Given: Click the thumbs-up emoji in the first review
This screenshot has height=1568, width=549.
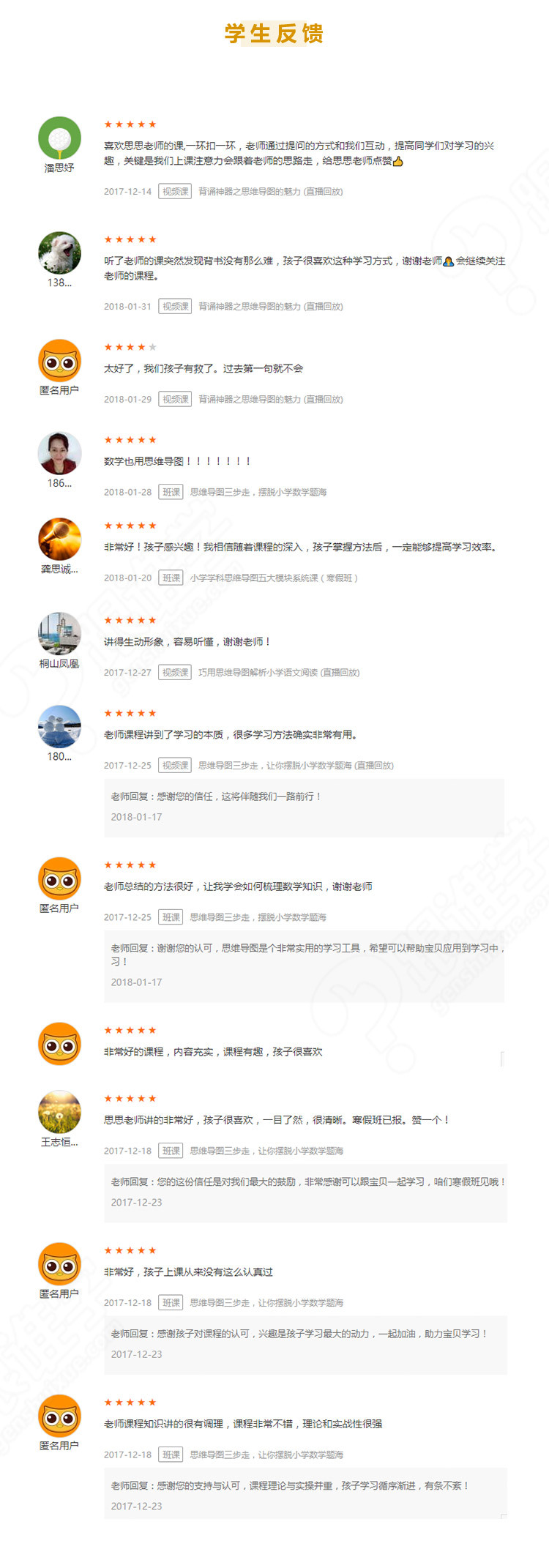Looking at the screenshot, I should 398,161.
